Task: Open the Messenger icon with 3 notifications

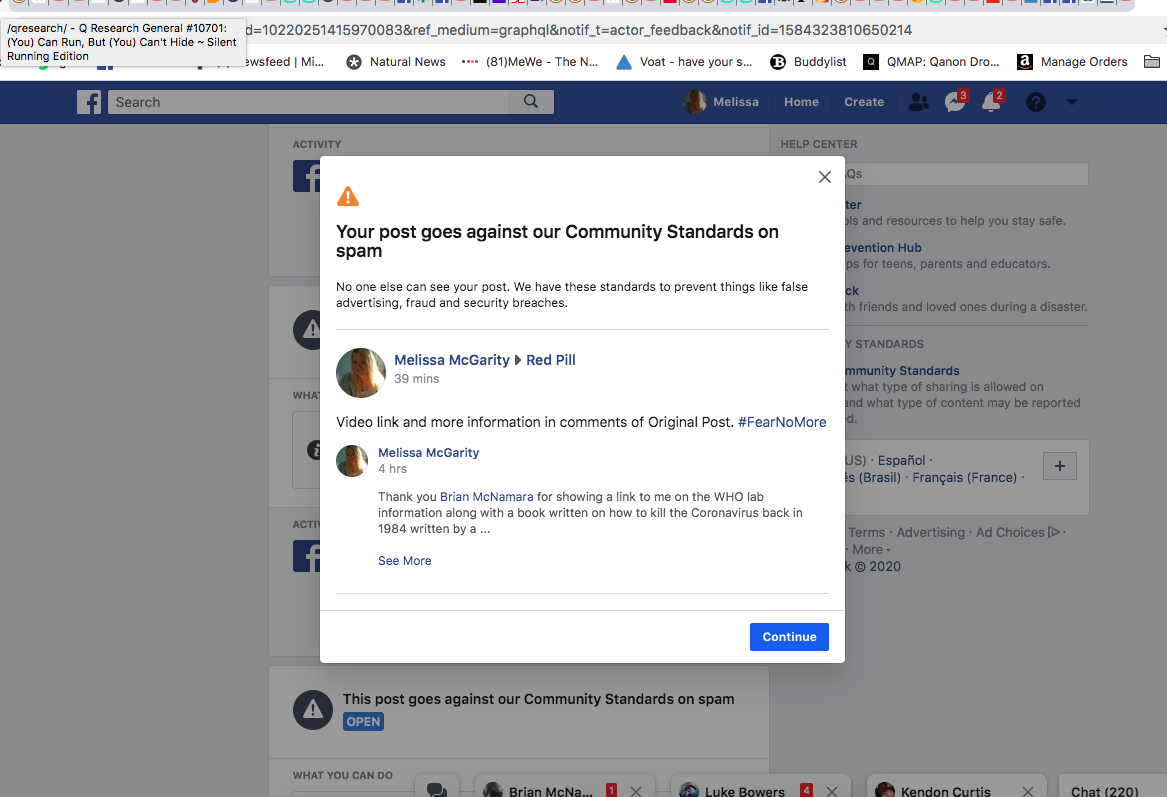Action: point(955,101)
